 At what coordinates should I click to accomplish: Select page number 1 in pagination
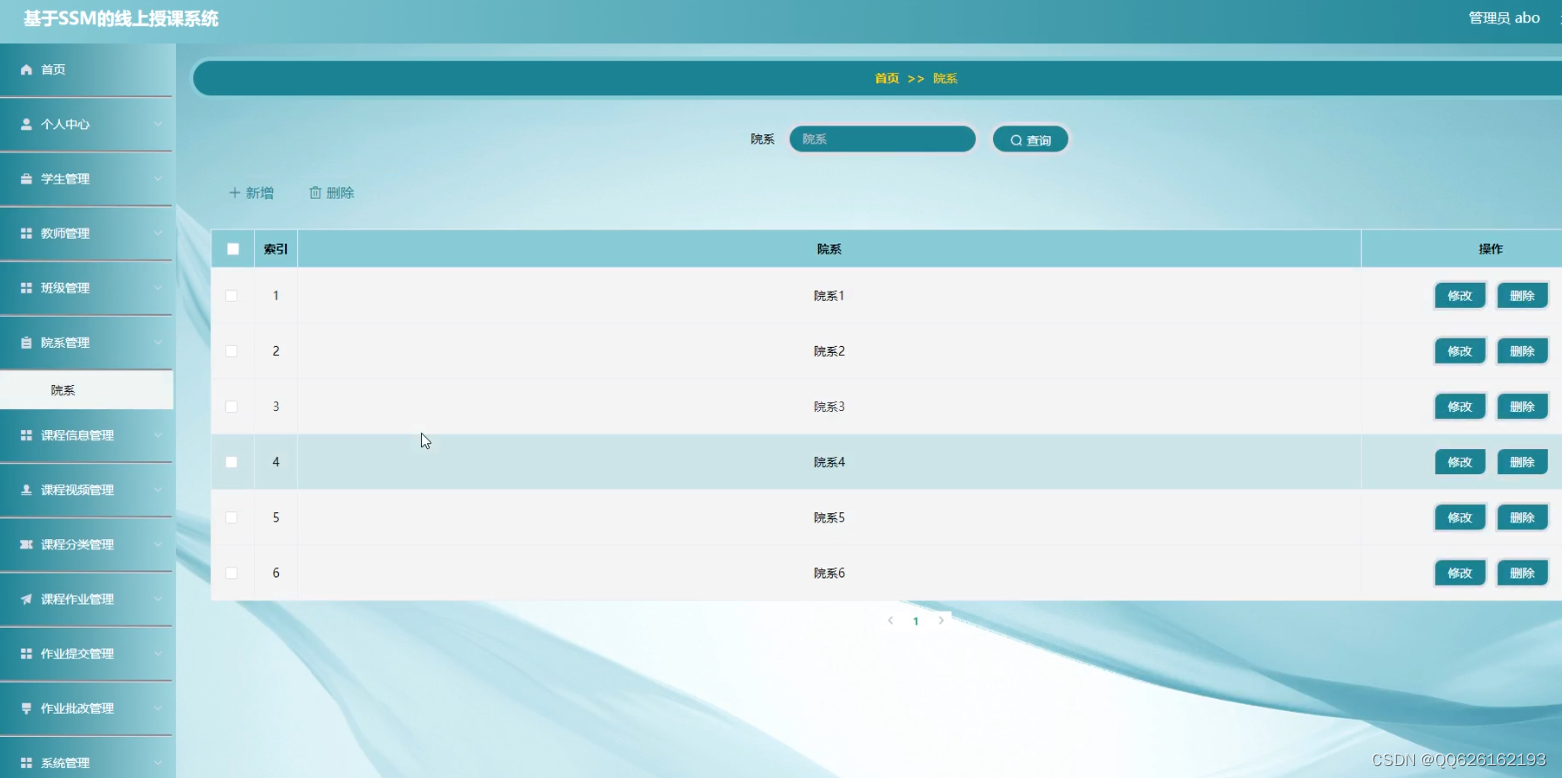(915, 621)
